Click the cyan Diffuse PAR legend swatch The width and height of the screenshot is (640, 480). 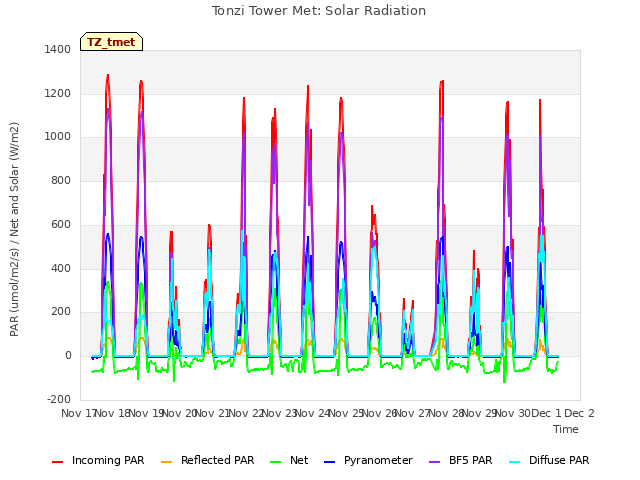pos(515,462)
